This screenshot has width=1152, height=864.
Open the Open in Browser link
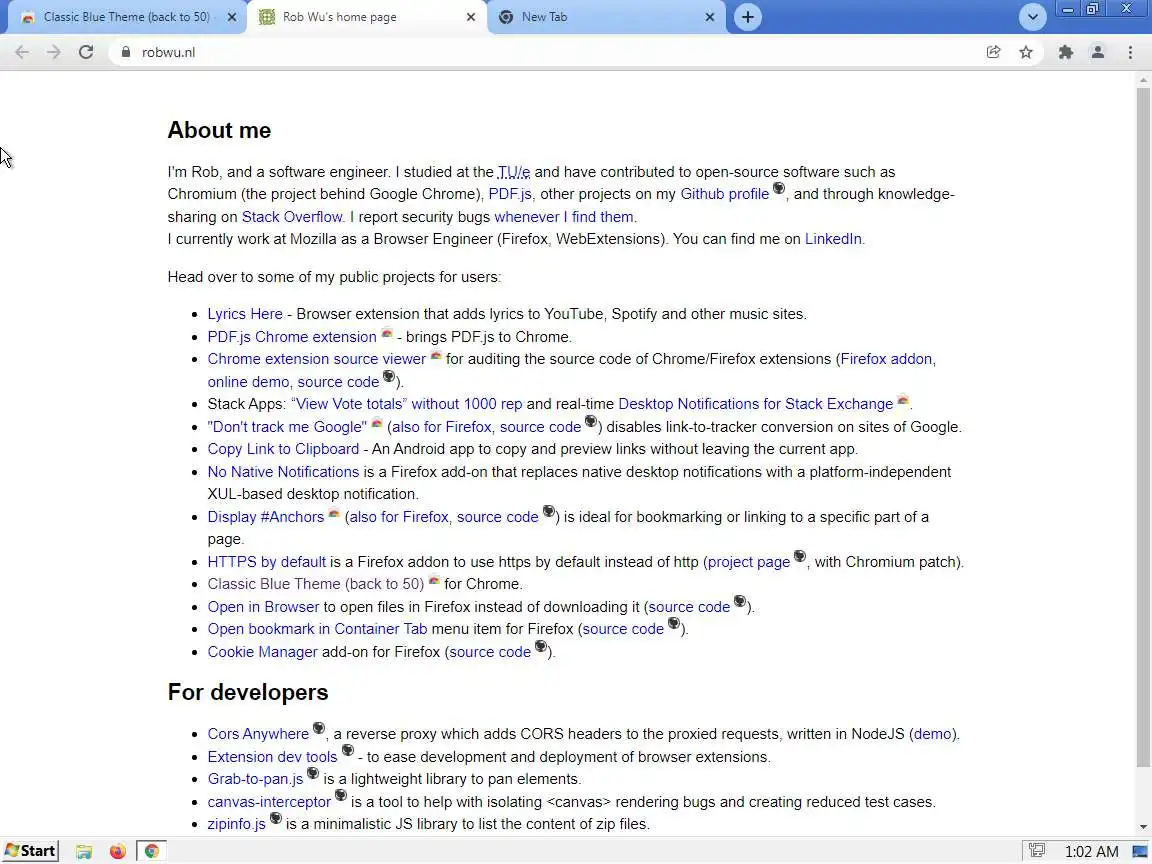(x=263, y=607)
